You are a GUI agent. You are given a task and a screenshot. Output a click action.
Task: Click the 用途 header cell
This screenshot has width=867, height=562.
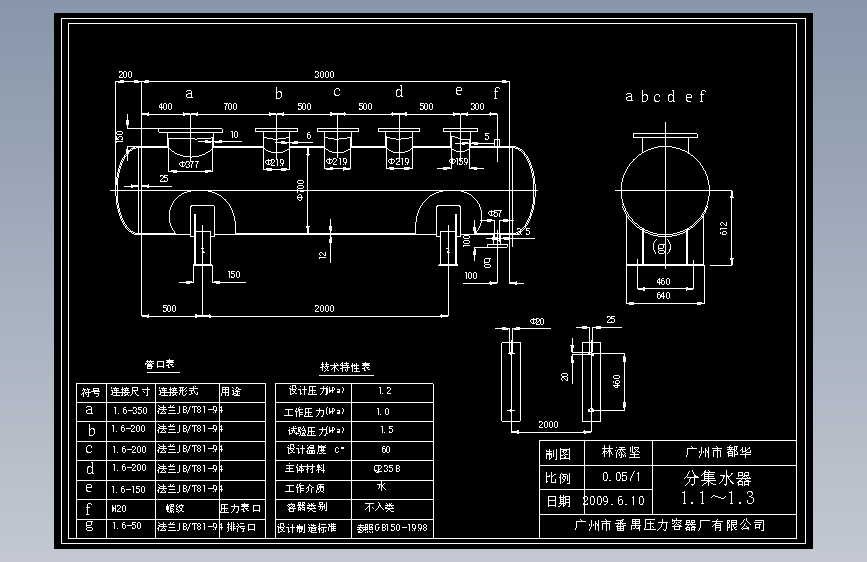[x=231, y=392]
